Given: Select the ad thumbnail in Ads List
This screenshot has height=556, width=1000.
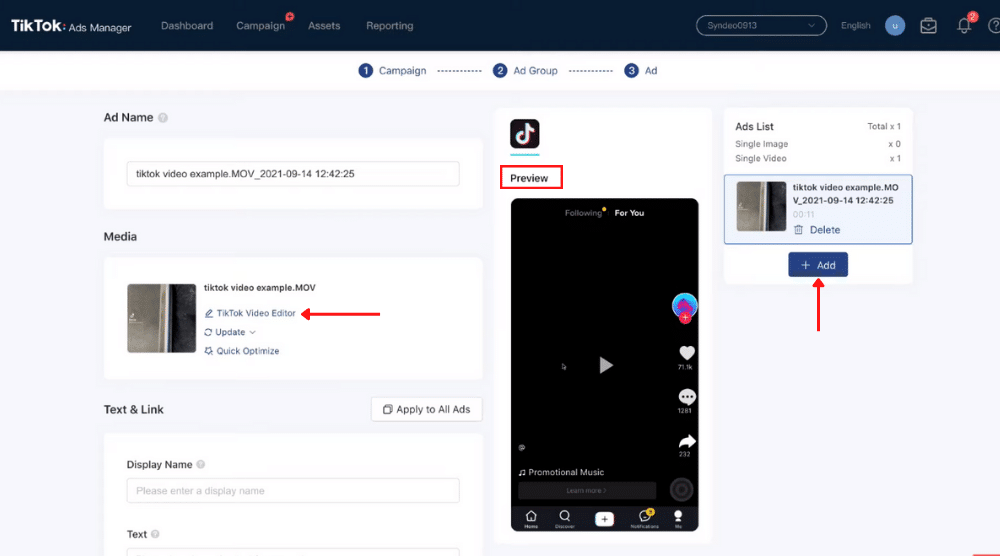Looking at the screenshot, I should coord(761,206).
